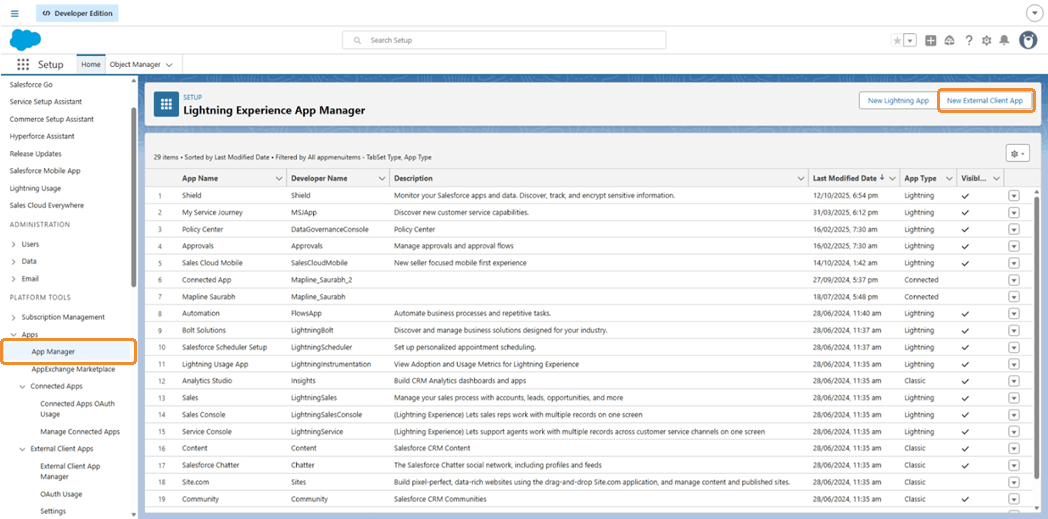Open App Name column menu chevron

tap(279, 178)
